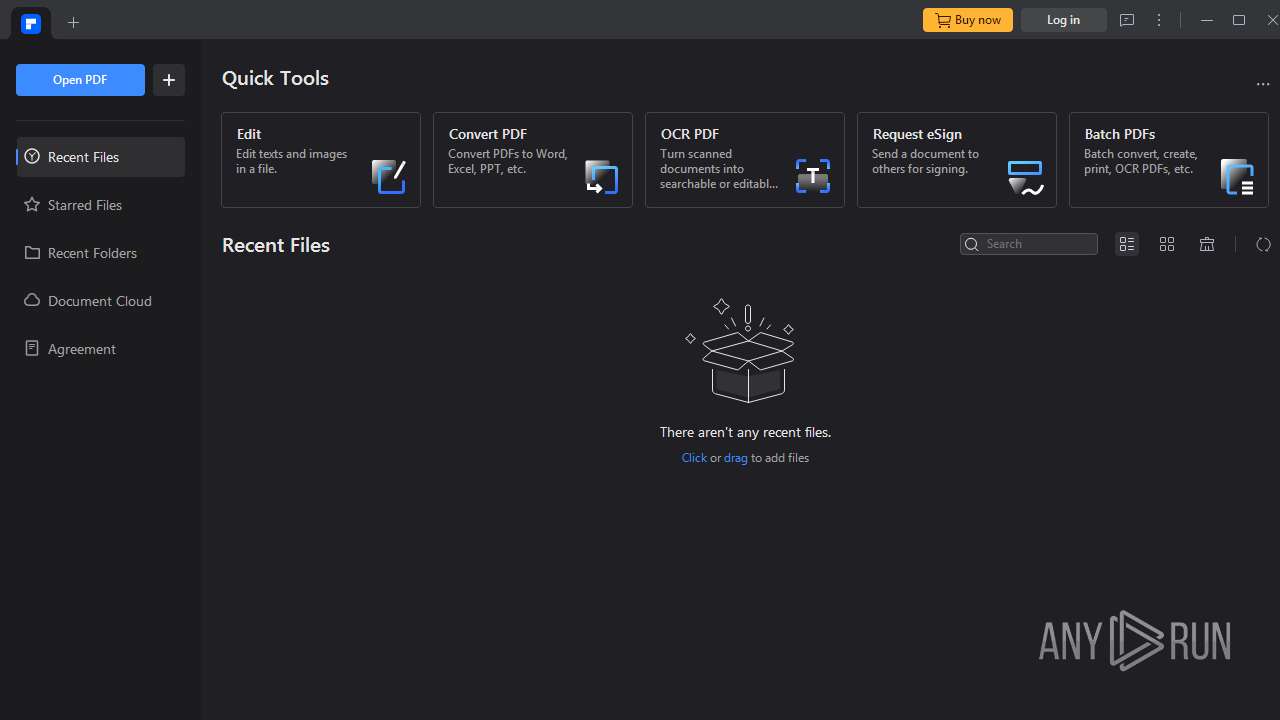Image resolution: width=1280 pixels, height=720 pixels.
Task: Click the Document Cloud cloud icon
Action: coord(32,301)
